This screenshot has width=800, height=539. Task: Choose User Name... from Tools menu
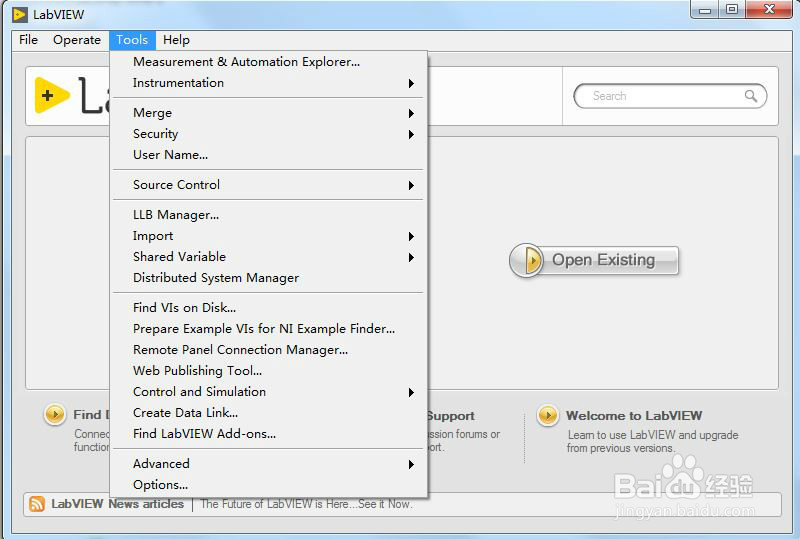(x=268, y=155)
